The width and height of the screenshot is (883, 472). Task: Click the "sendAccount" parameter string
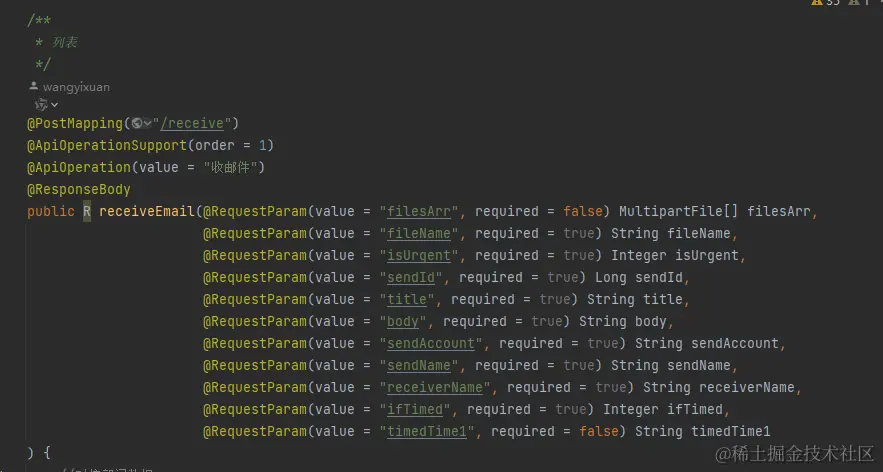tap(431, 343)
